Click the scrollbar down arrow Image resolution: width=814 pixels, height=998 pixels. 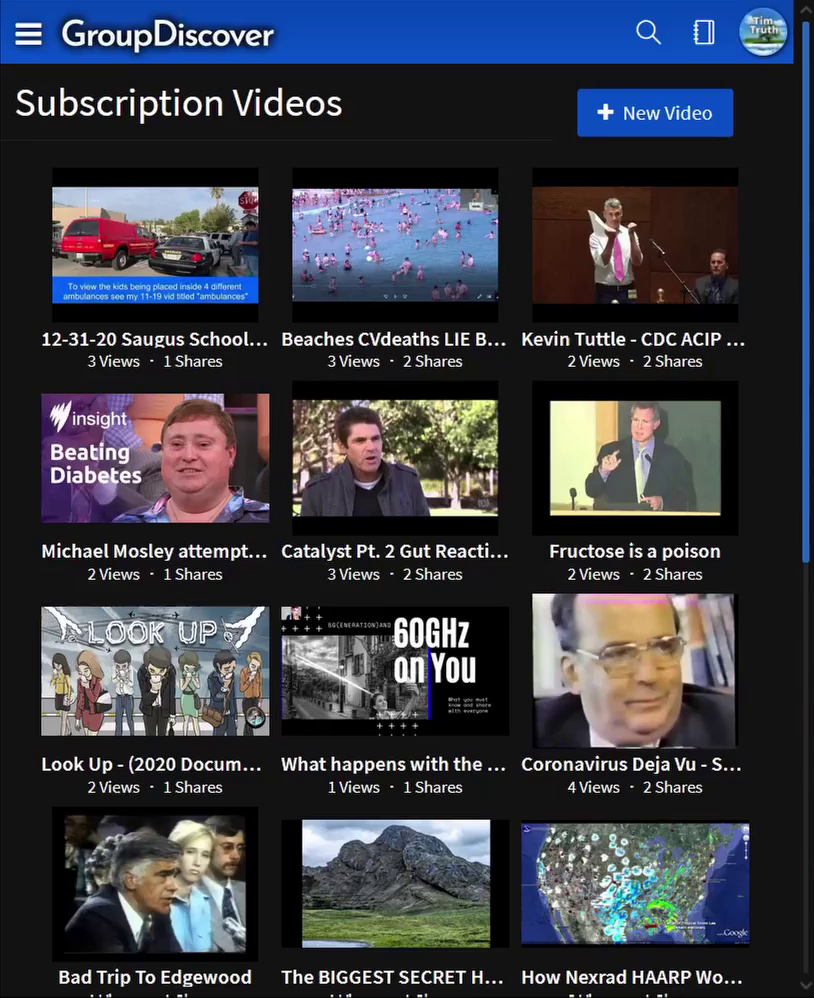(x=807, y=988)
